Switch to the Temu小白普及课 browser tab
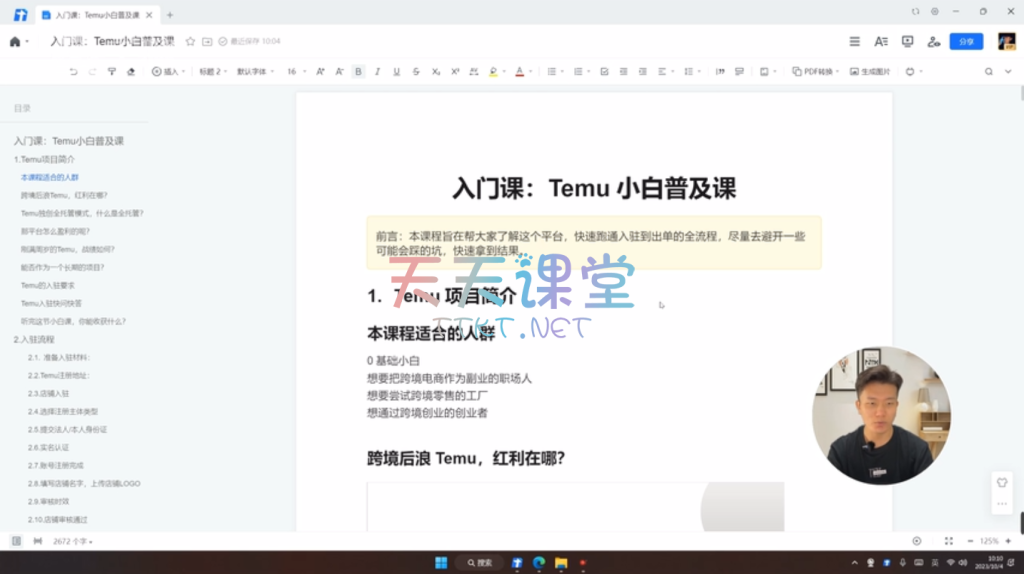 (x=95, y=14)
